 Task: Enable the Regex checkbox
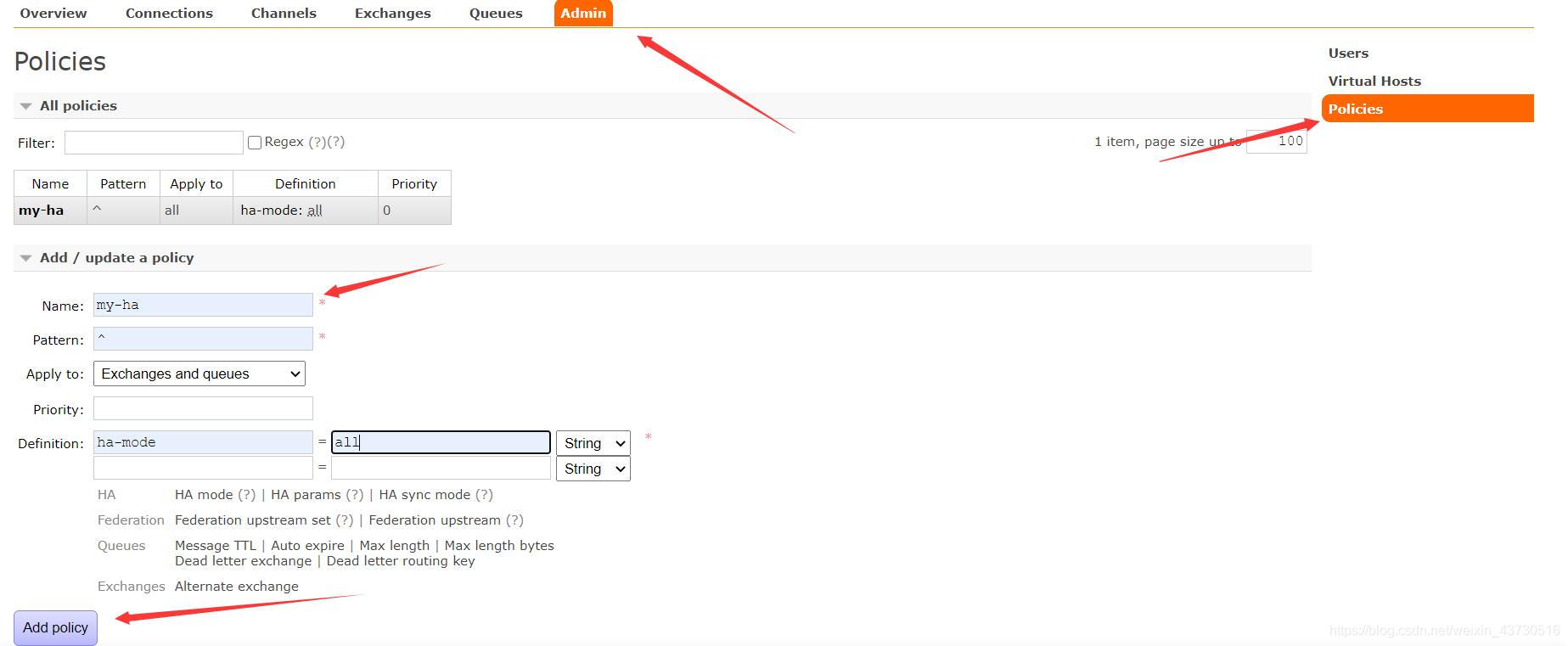click(254, 143)
